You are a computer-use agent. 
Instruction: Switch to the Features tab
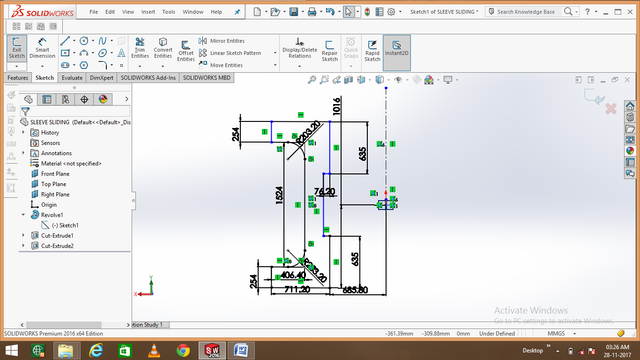(x=18, y=78)
